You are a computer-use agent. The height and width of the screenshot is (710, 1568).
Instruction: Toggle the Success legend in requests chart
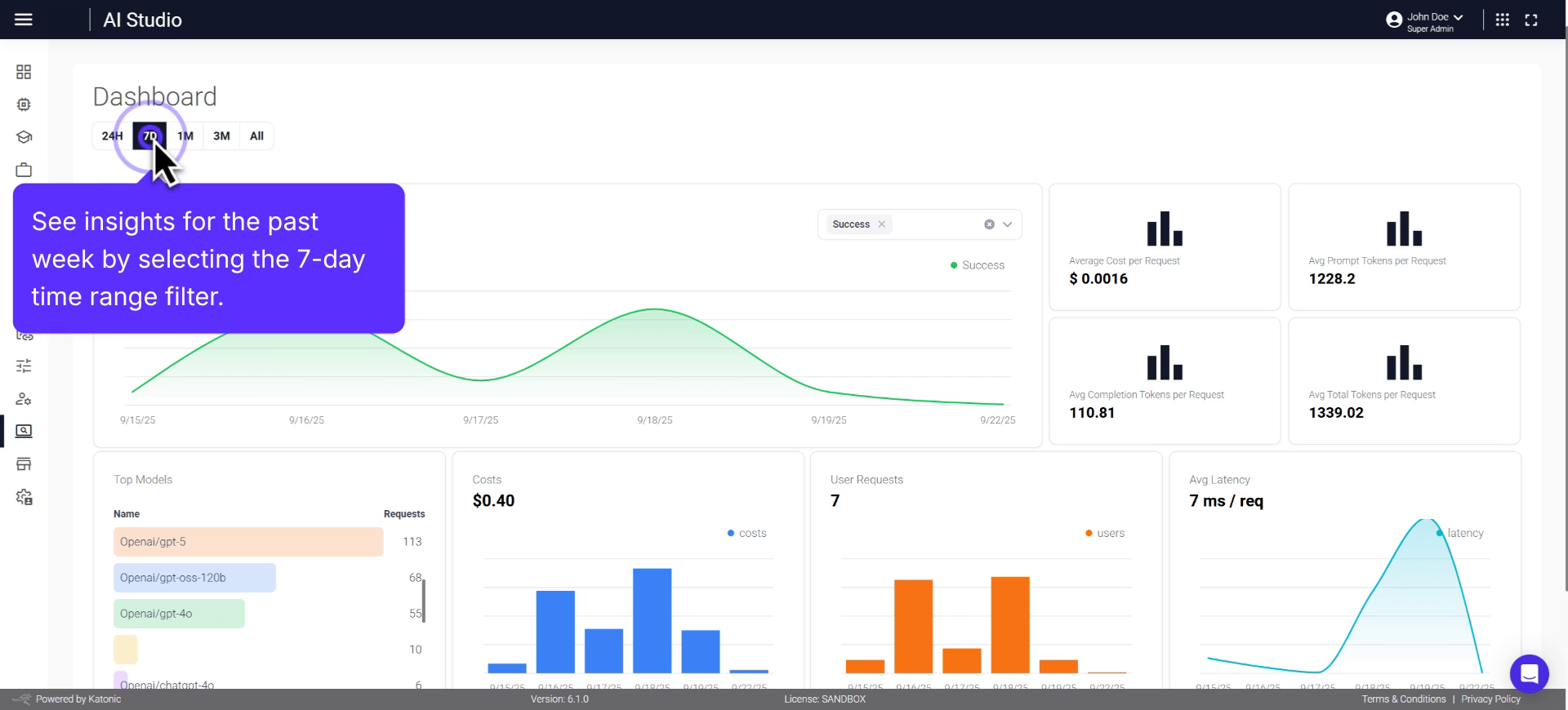tap(978, 265)
